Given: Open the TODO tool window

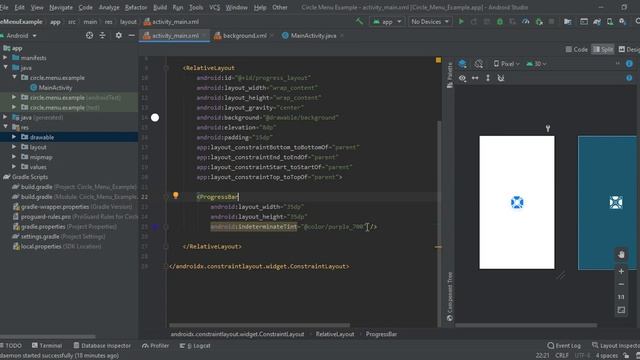Looking at the screenshot, I should [11, 345].
